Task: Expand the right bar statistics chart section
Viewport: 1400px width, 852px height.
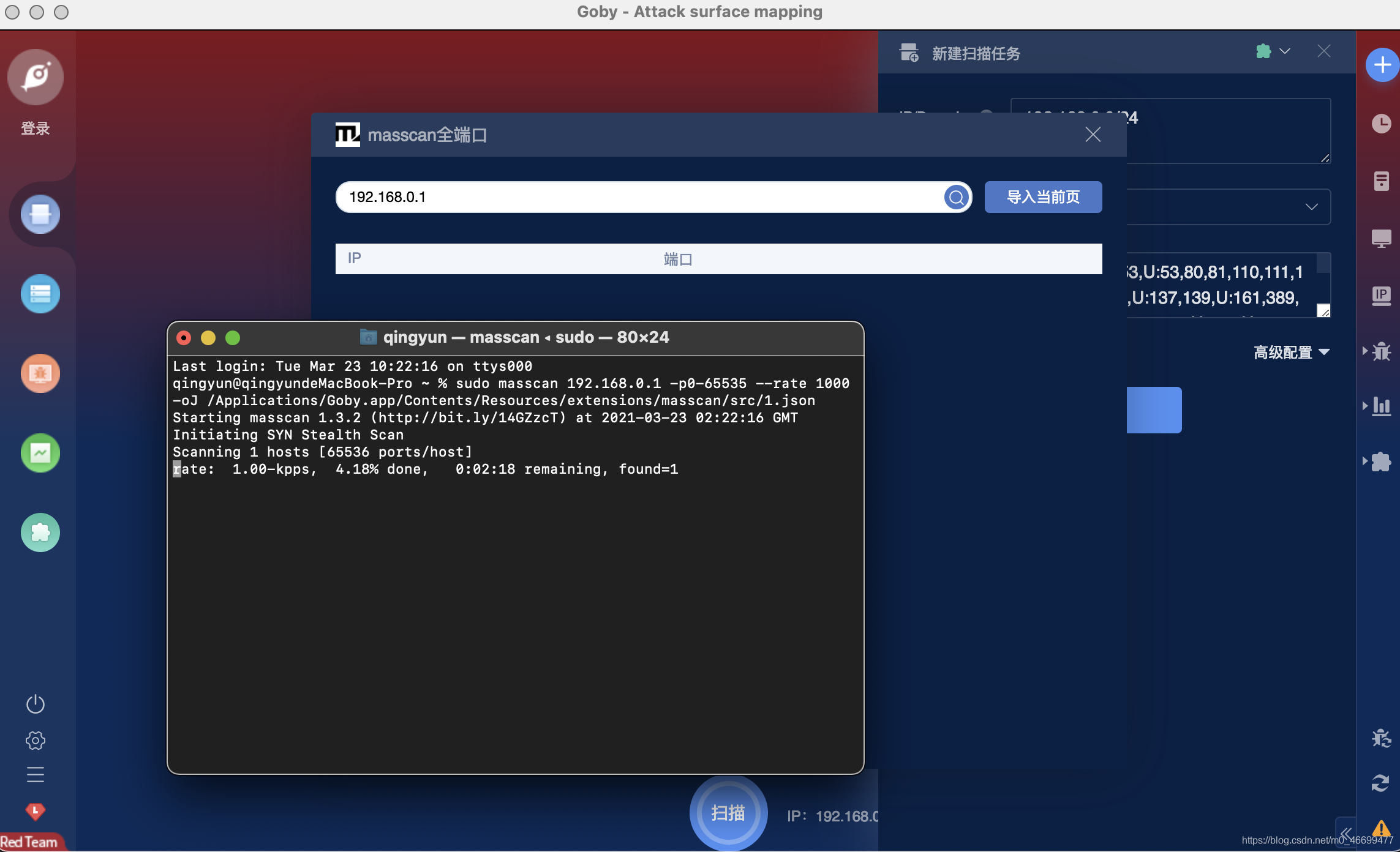Action: click(x=1378, y=406)
